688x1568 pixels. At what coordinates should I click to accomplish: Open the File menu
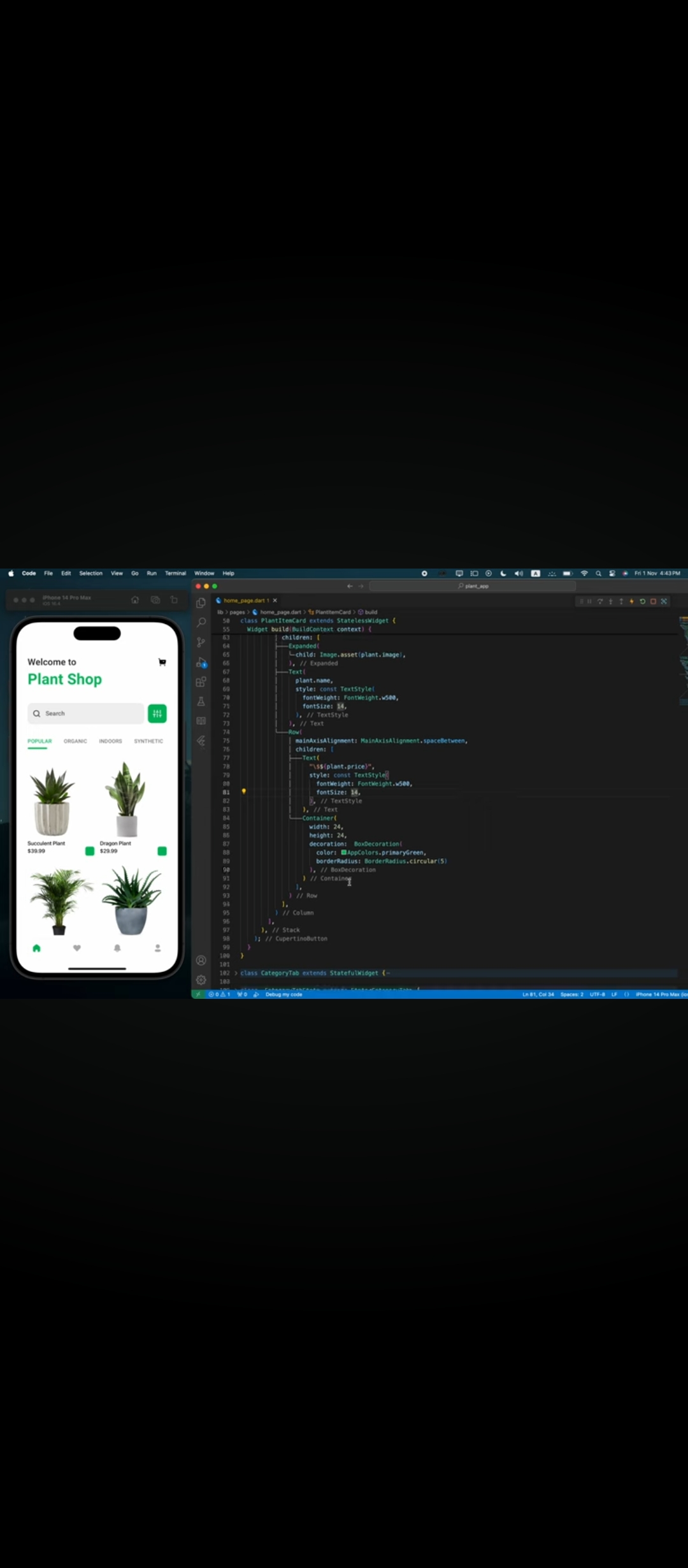[x=48, y=574]
